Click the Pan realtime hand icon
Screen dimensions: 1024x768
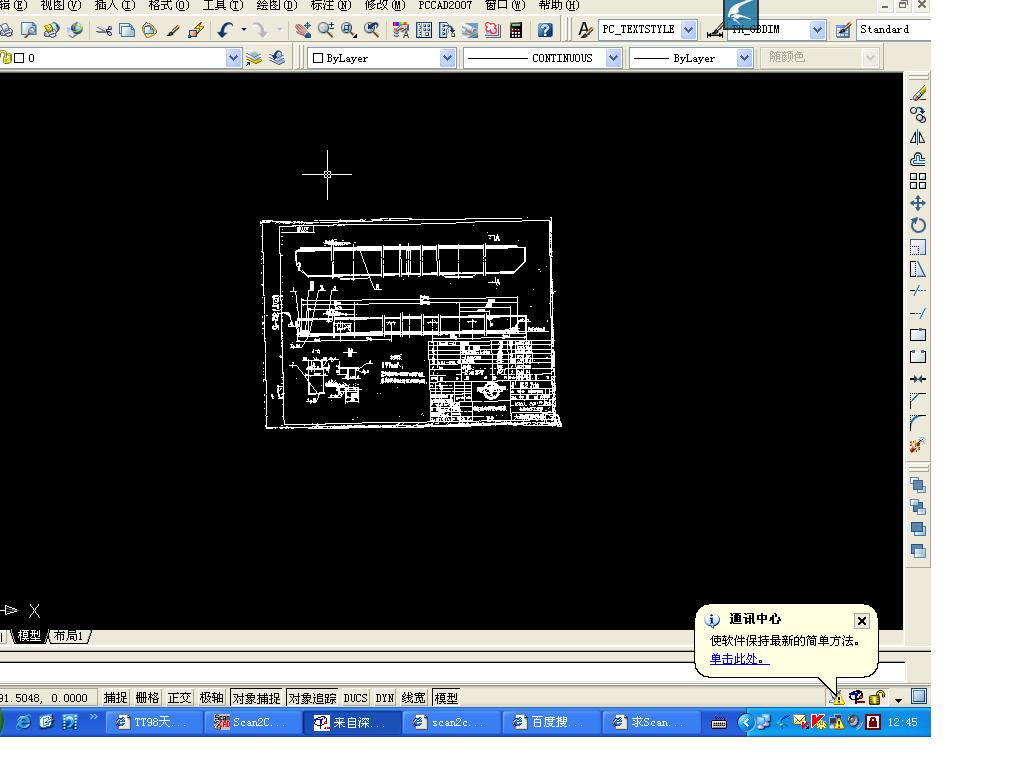coord(303,30)
